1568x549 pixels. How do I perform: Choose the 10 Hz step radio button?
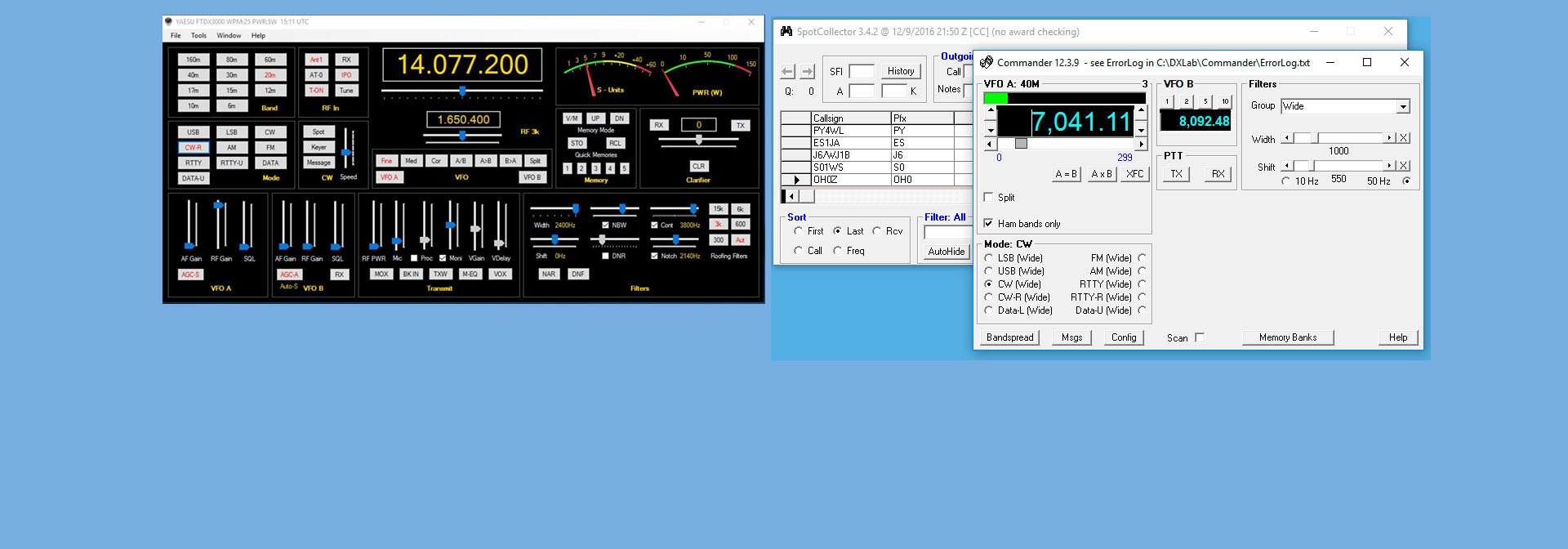1286,181
